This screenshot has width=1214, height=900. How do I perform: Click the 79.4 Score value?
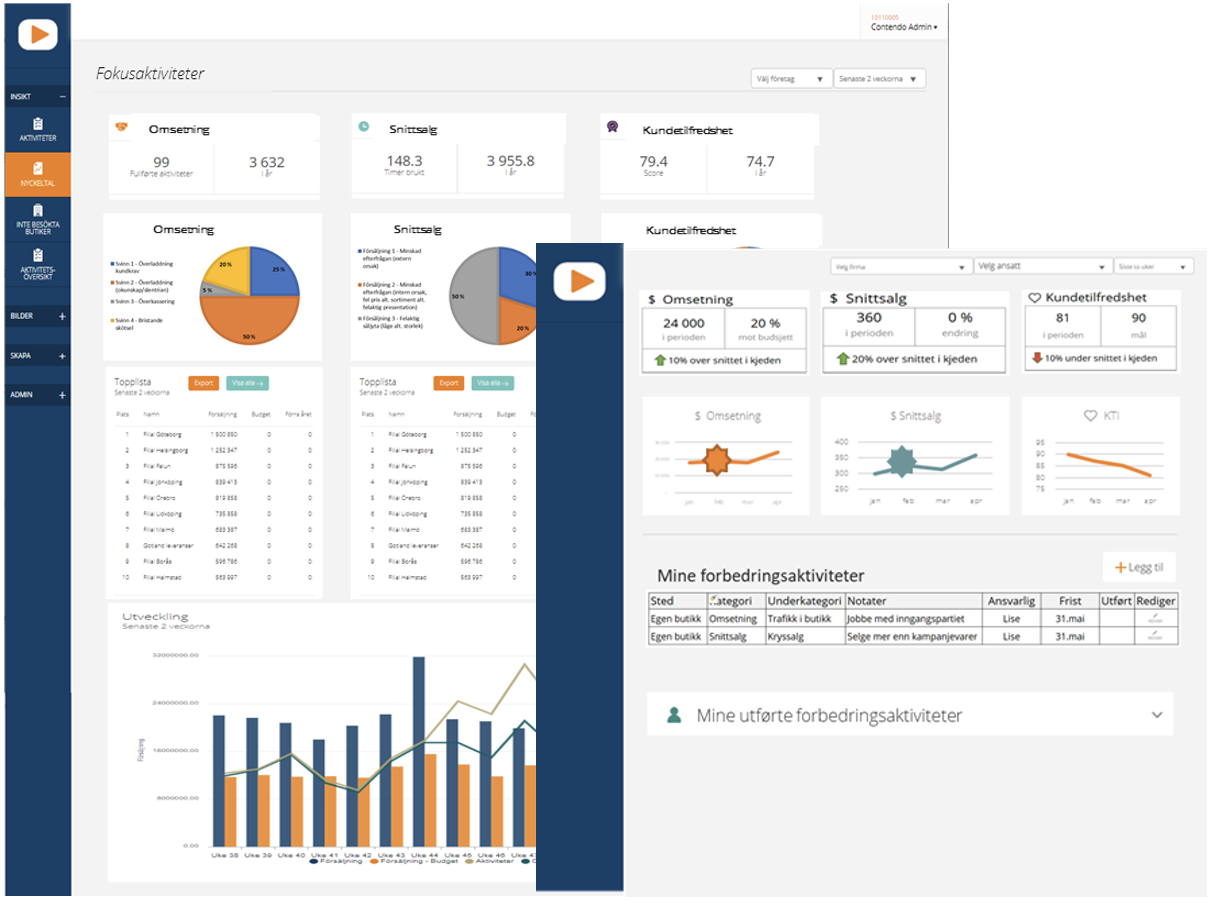click(x=653, y=160)
